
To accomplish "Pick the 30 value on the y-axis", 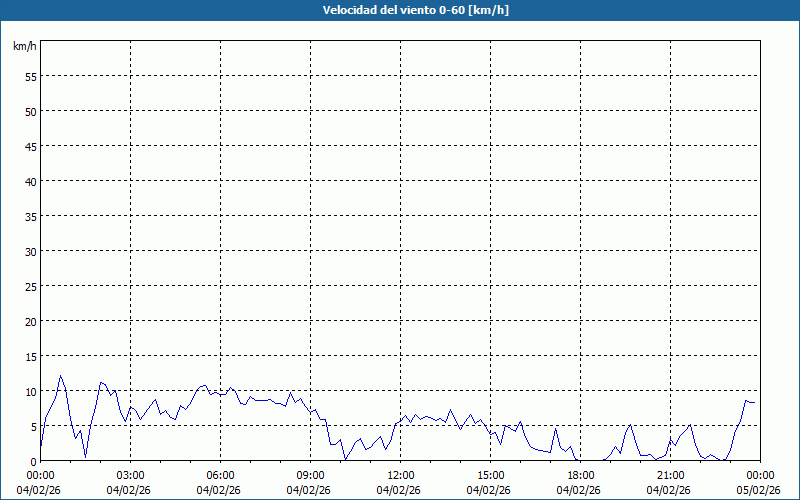I will [30, 251].
